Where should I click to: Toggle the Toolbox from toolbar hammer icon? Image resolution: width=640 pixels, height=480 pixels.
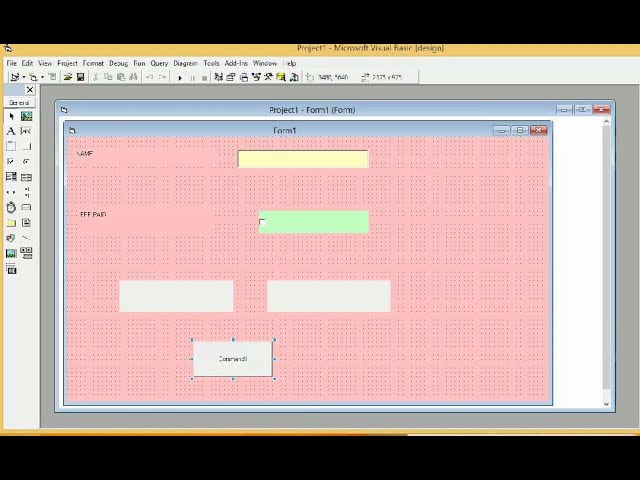[268, 77]
